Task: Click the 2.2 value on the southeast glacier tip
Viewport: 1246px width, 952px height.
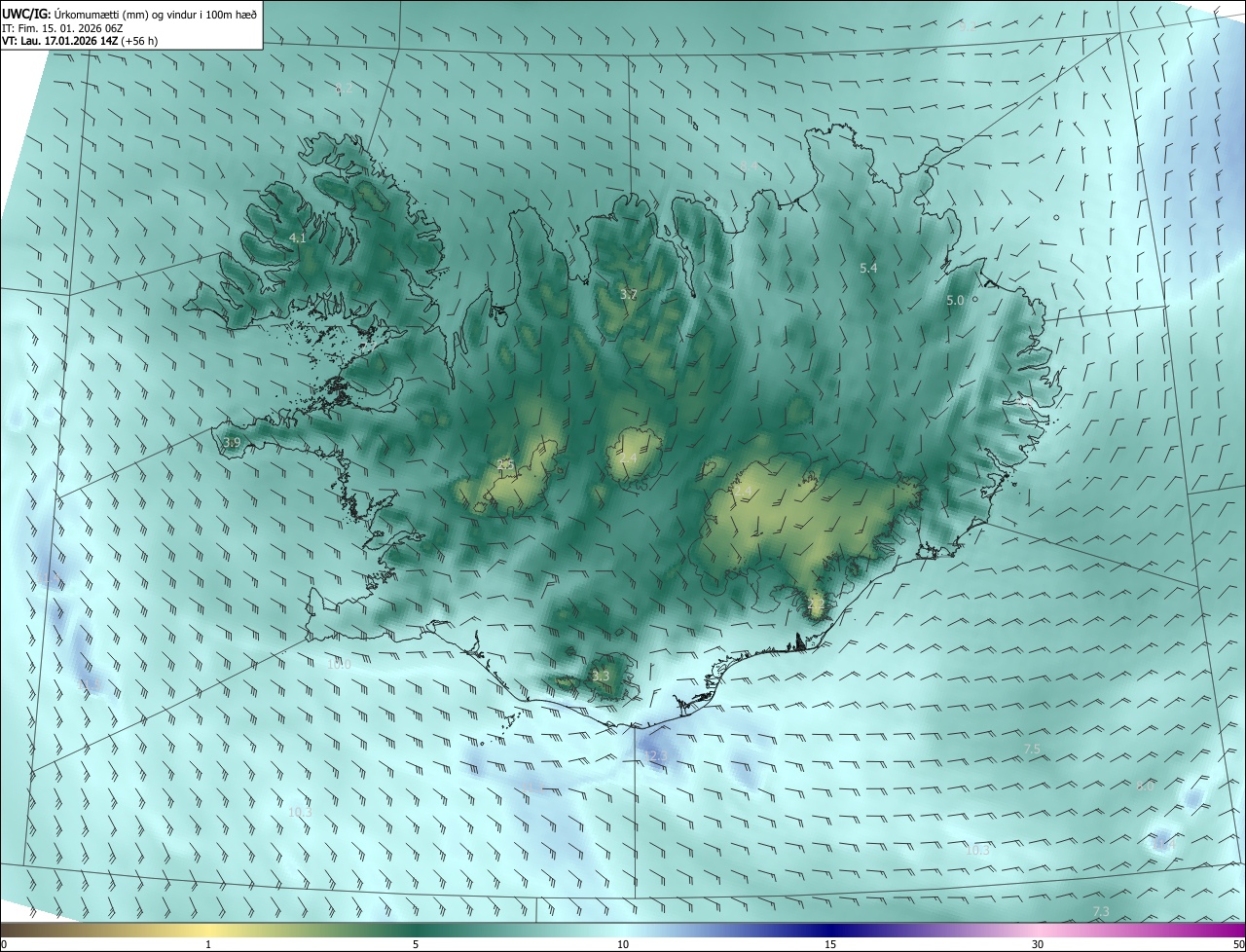Action: (x=816, y=604)
